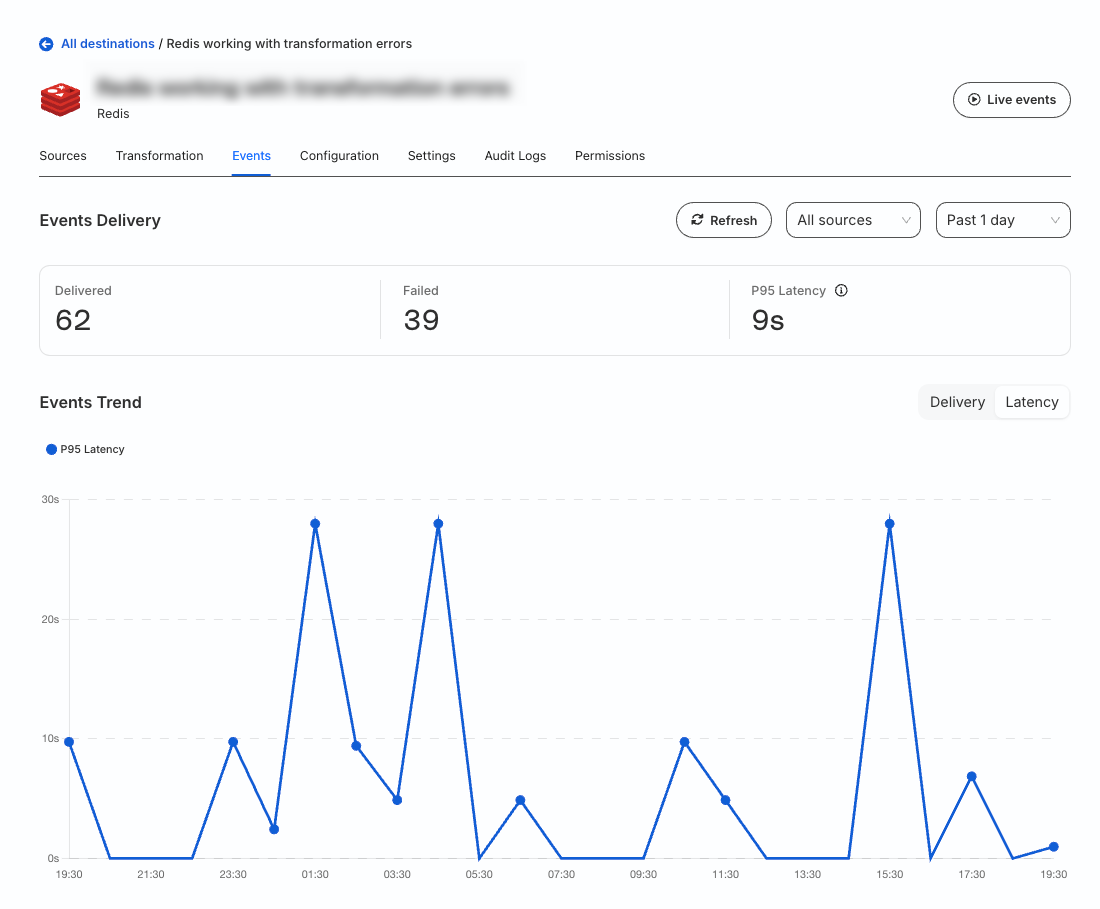Open the Configuration tab

coord(340,156)
